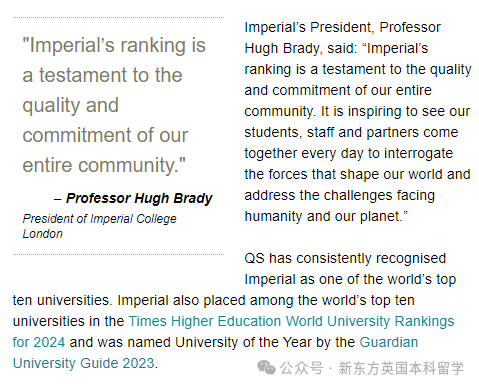The image size is (479, 387).
Task: Click the text 'humanity and our planet.'
Action: point(326,216)
